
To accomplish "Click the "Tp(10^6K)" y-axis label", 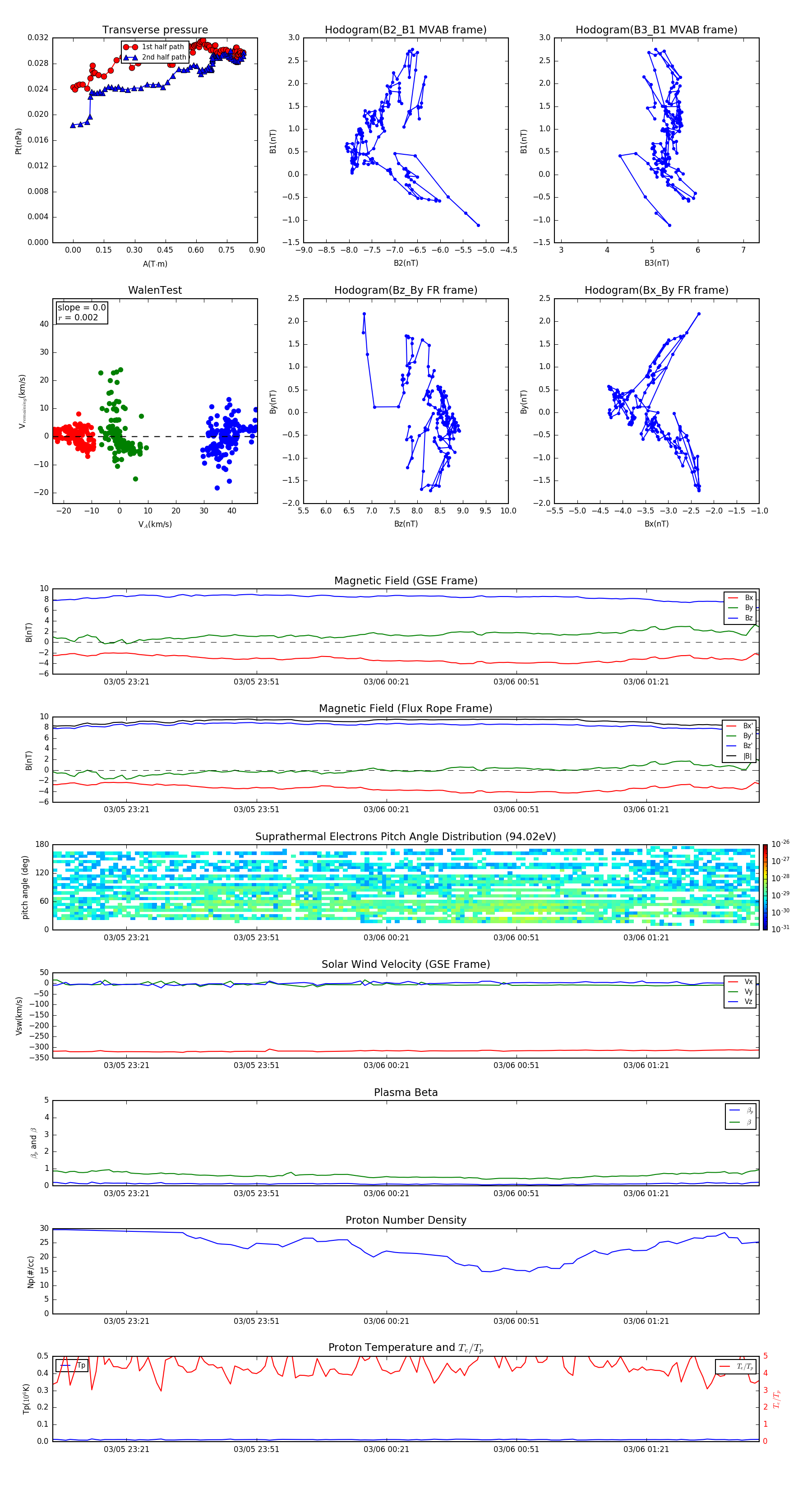I will click(26, 1399).
